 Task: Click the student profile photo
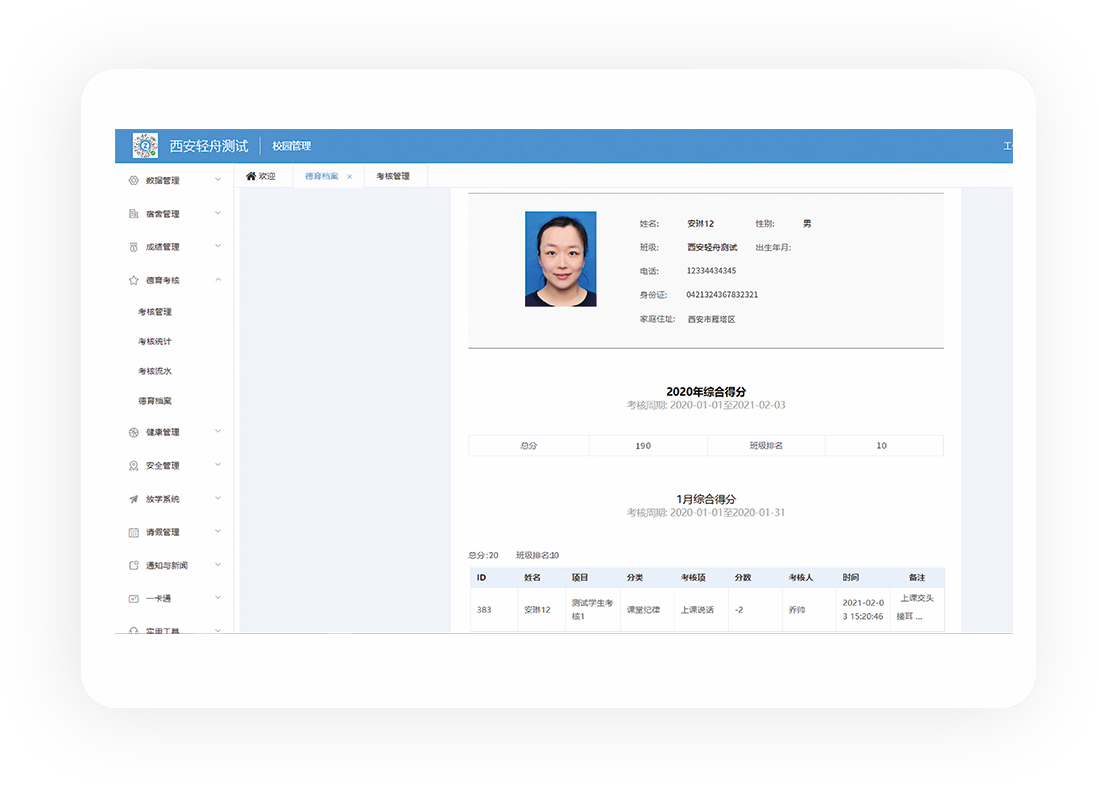click(x=560, y=259)
